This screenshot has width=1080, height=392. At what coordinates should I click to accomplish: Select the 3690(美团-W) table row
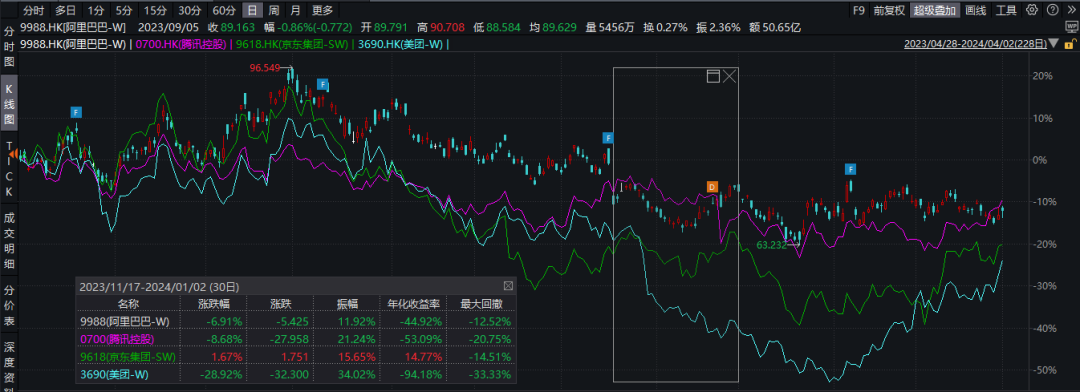(x=295, y=375)
